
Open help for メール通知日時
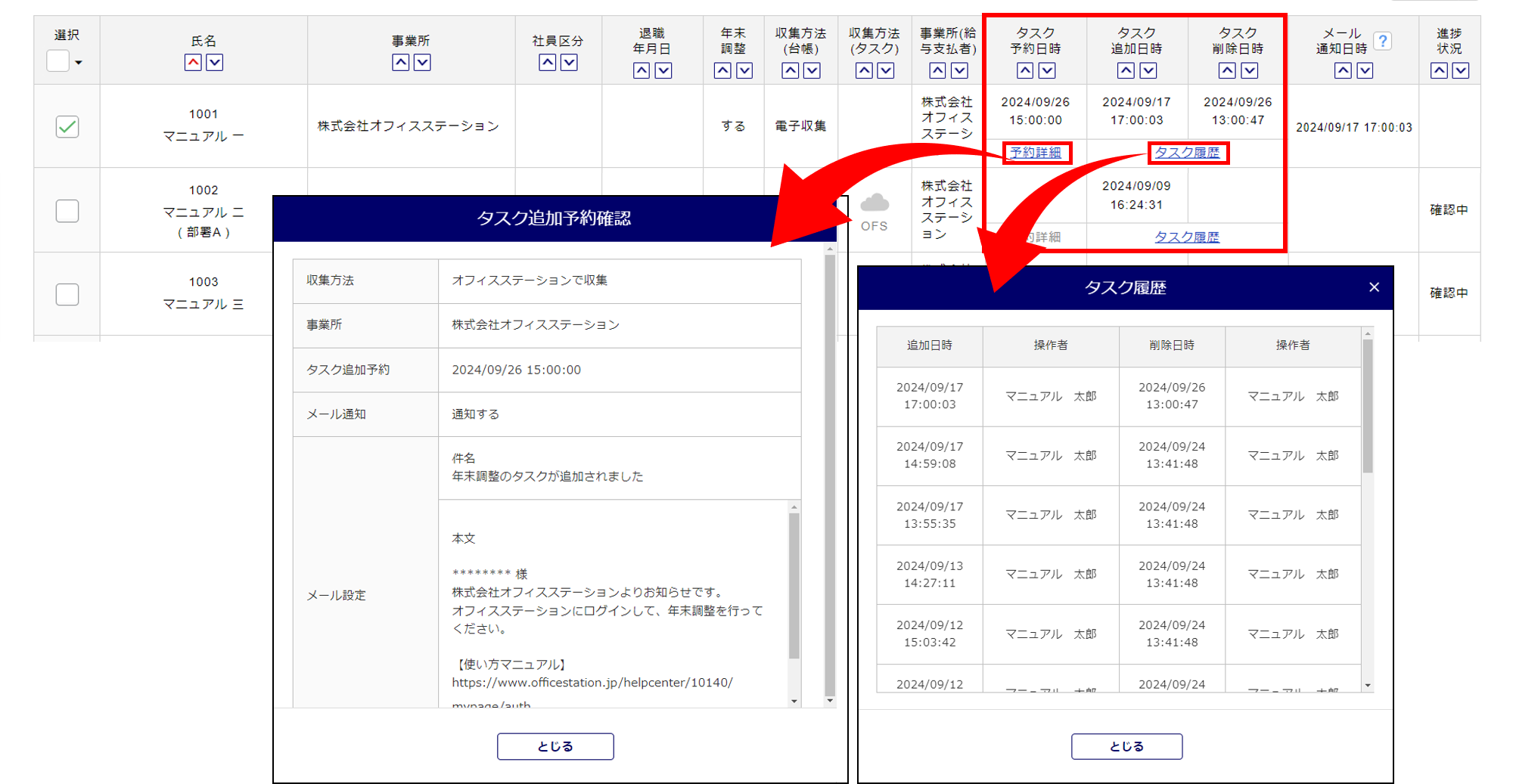1383,41
